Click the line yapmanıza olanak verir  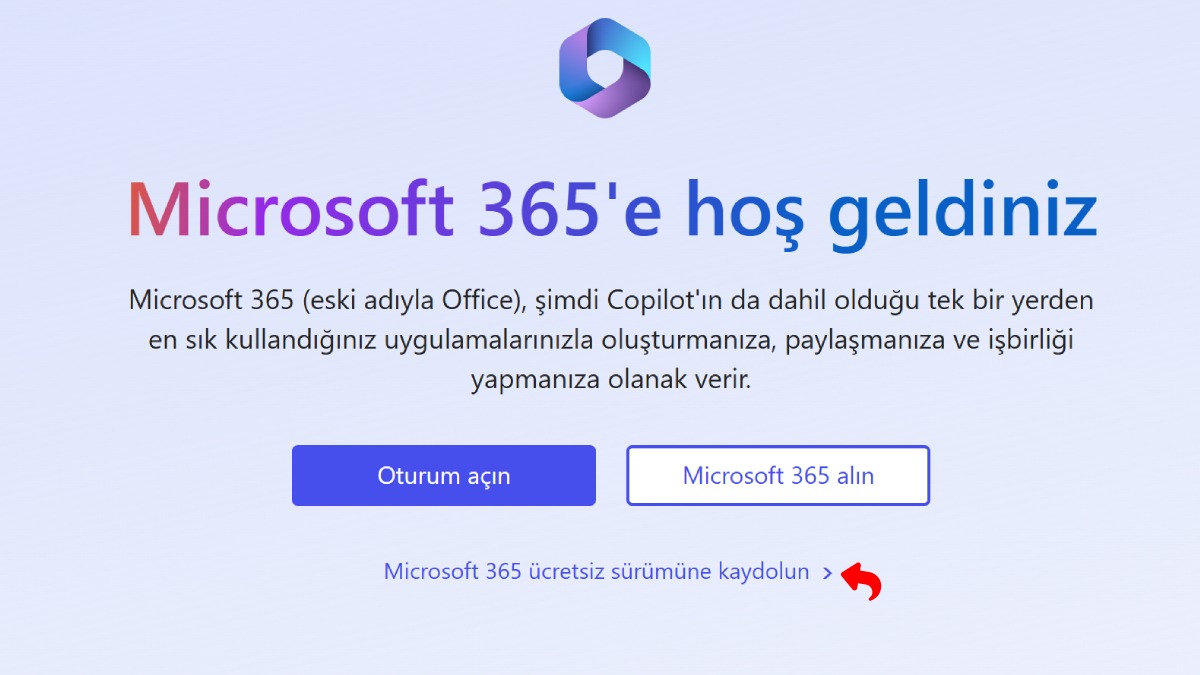click(x=610, y=382)
